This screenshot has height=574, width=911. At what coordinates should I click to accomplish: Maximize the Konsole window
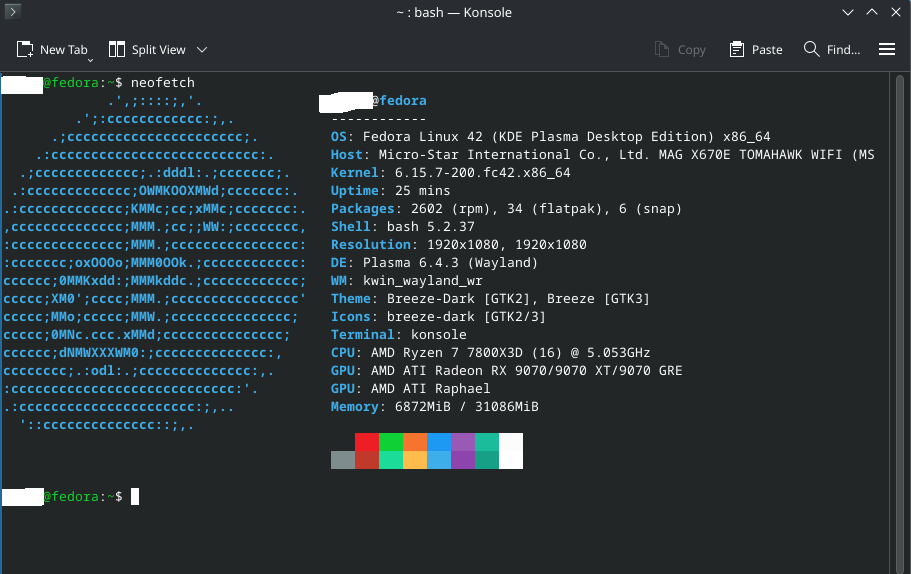(x=871, y=12)
